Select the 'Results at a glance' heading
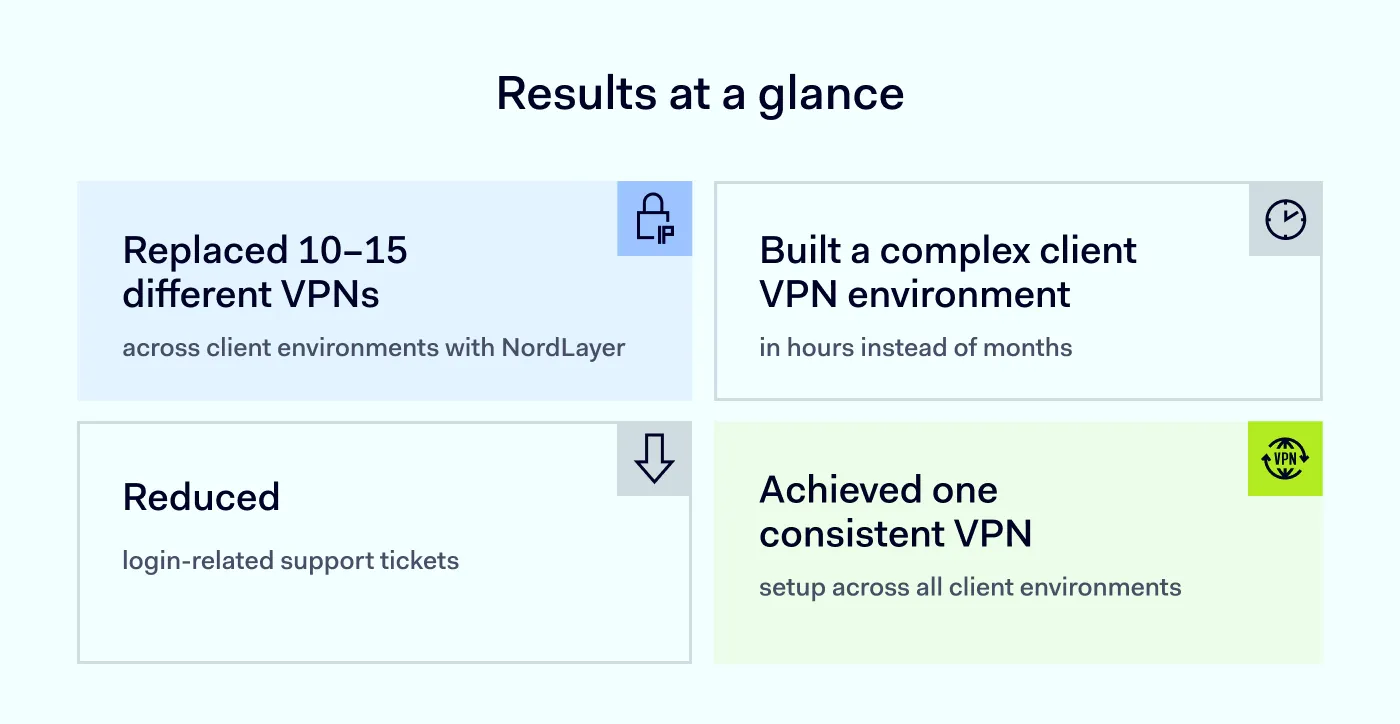Screen dimensions: 1400x724 click(700, 94)
